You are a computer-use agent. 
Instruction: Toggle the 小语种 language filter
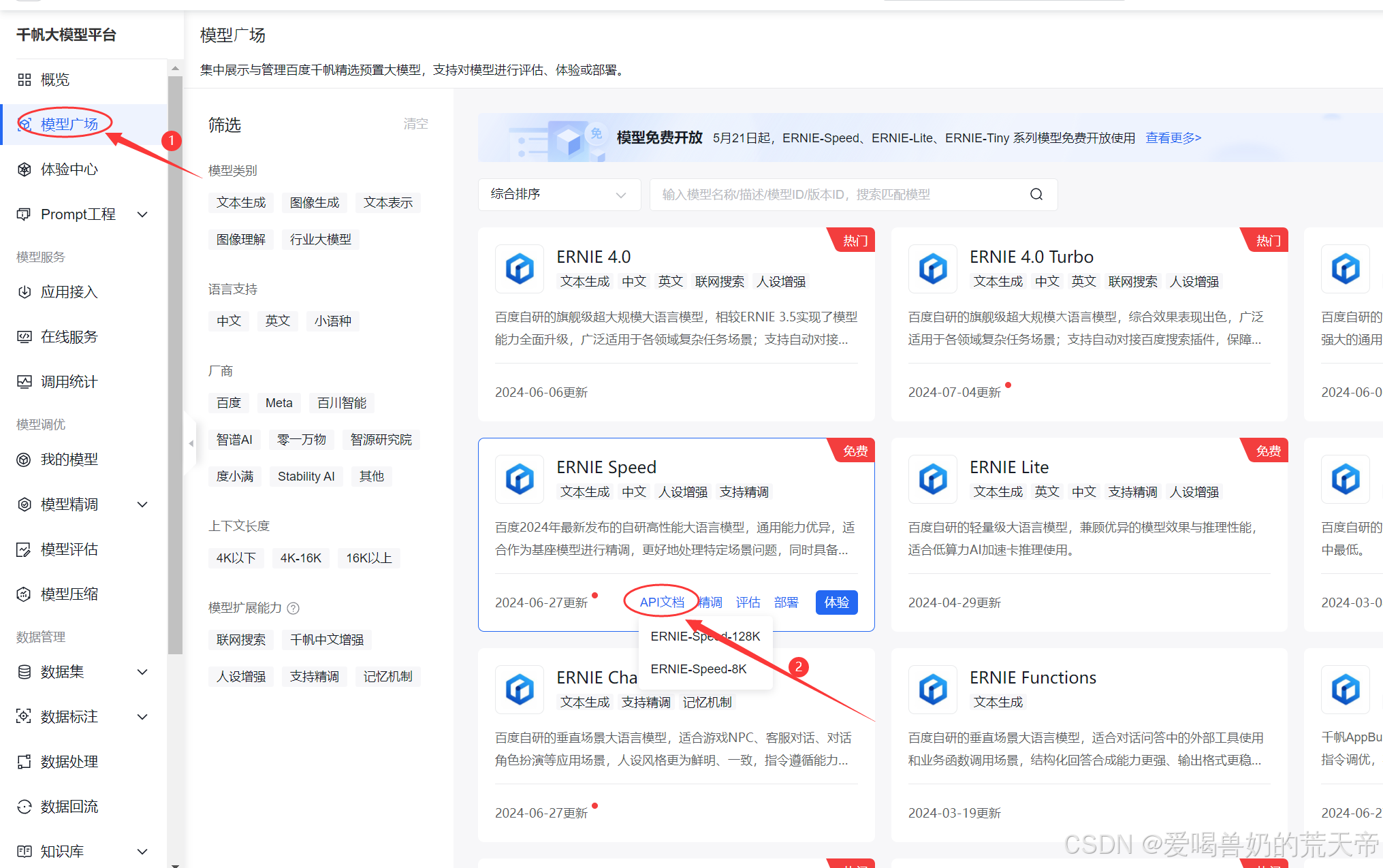(333, 321)
